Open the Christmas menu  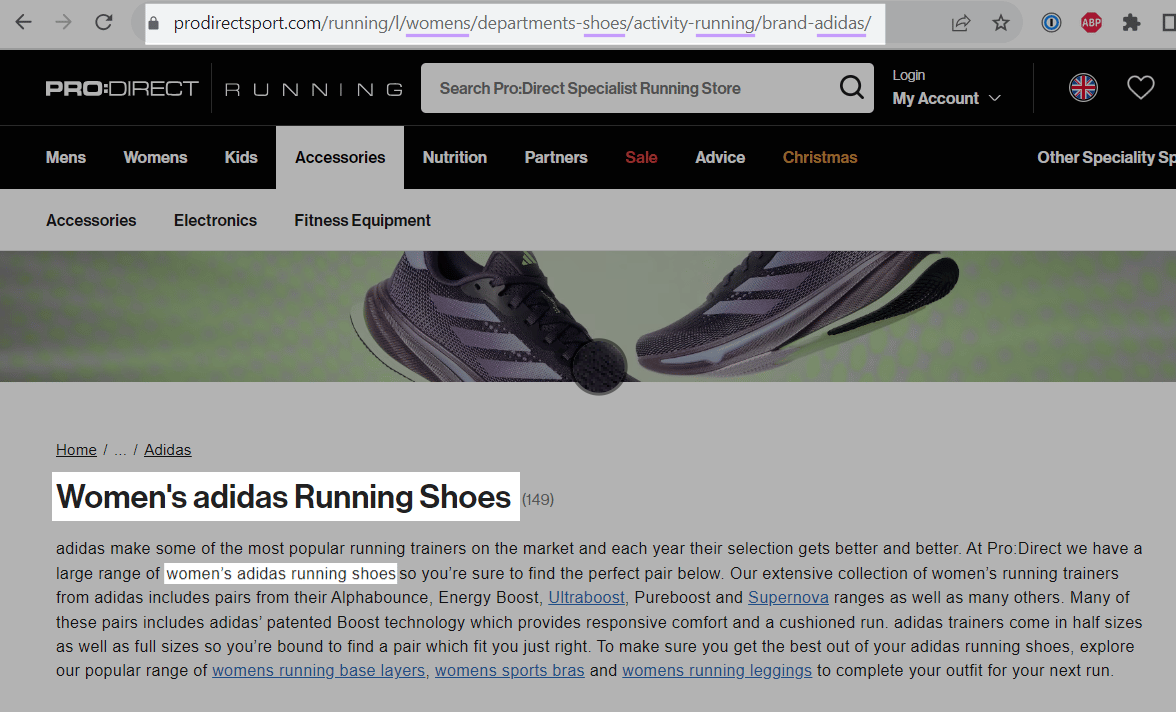tap(820, 158)
